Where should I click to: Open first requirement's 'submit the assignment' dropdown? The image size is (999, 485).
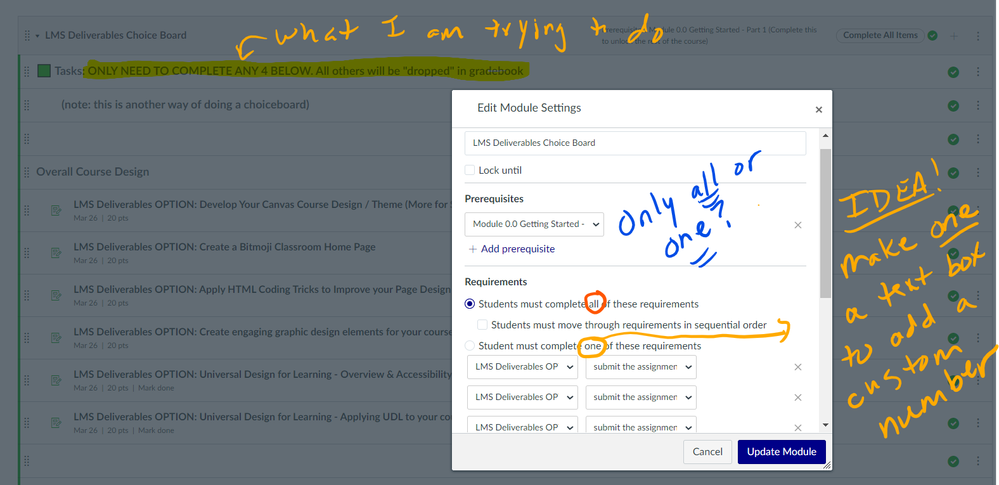click(x=640, y=367)
